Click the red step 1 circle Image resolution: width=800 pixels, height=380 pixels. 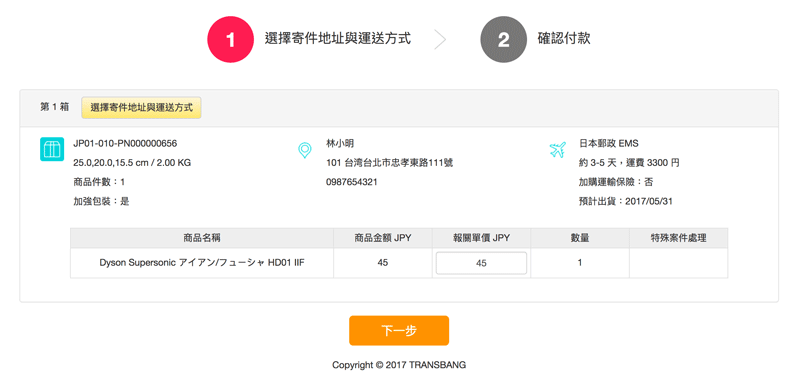[230, 40]
